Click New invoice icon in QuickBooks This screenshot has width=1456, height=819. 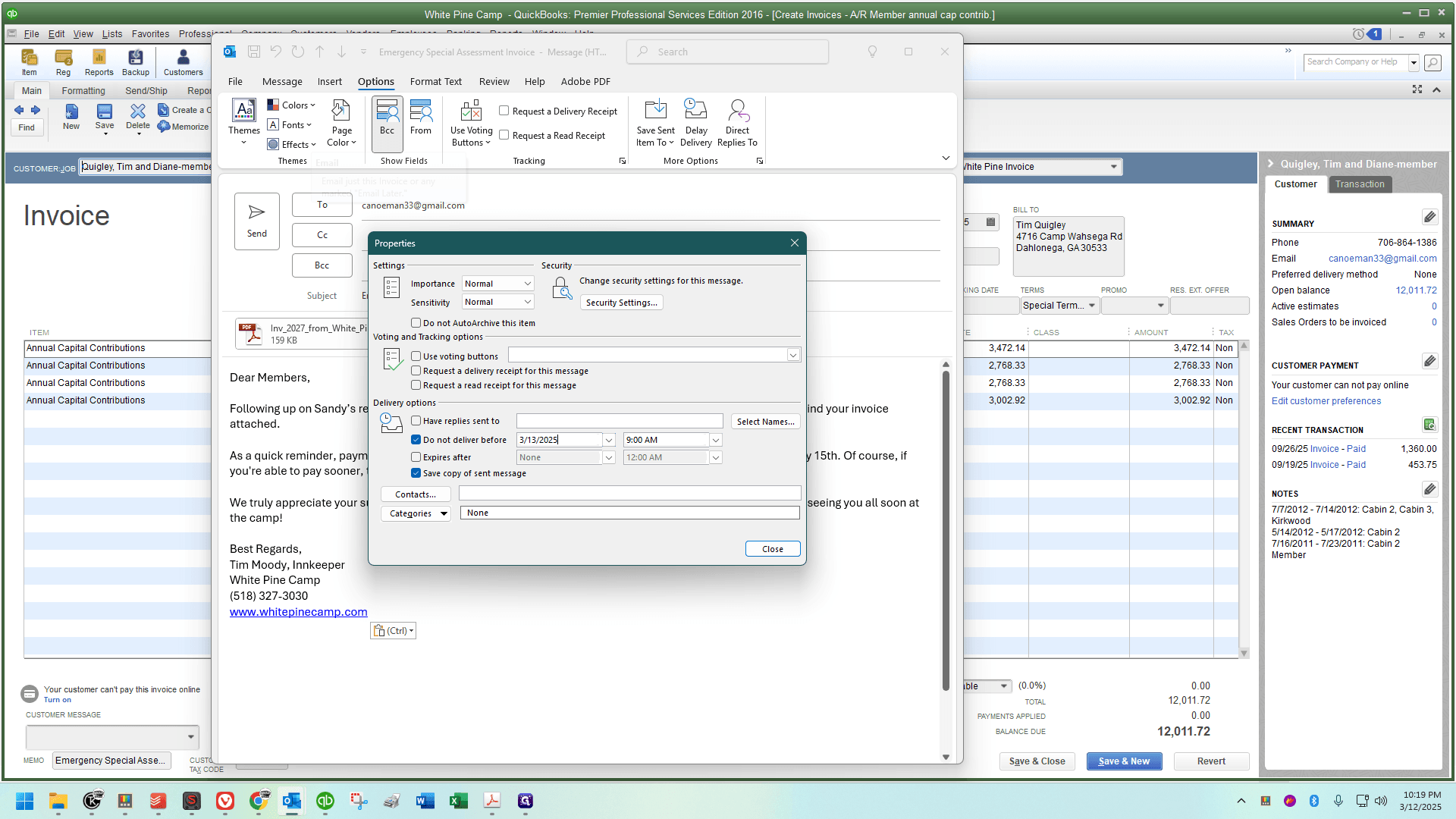(71, 118)
